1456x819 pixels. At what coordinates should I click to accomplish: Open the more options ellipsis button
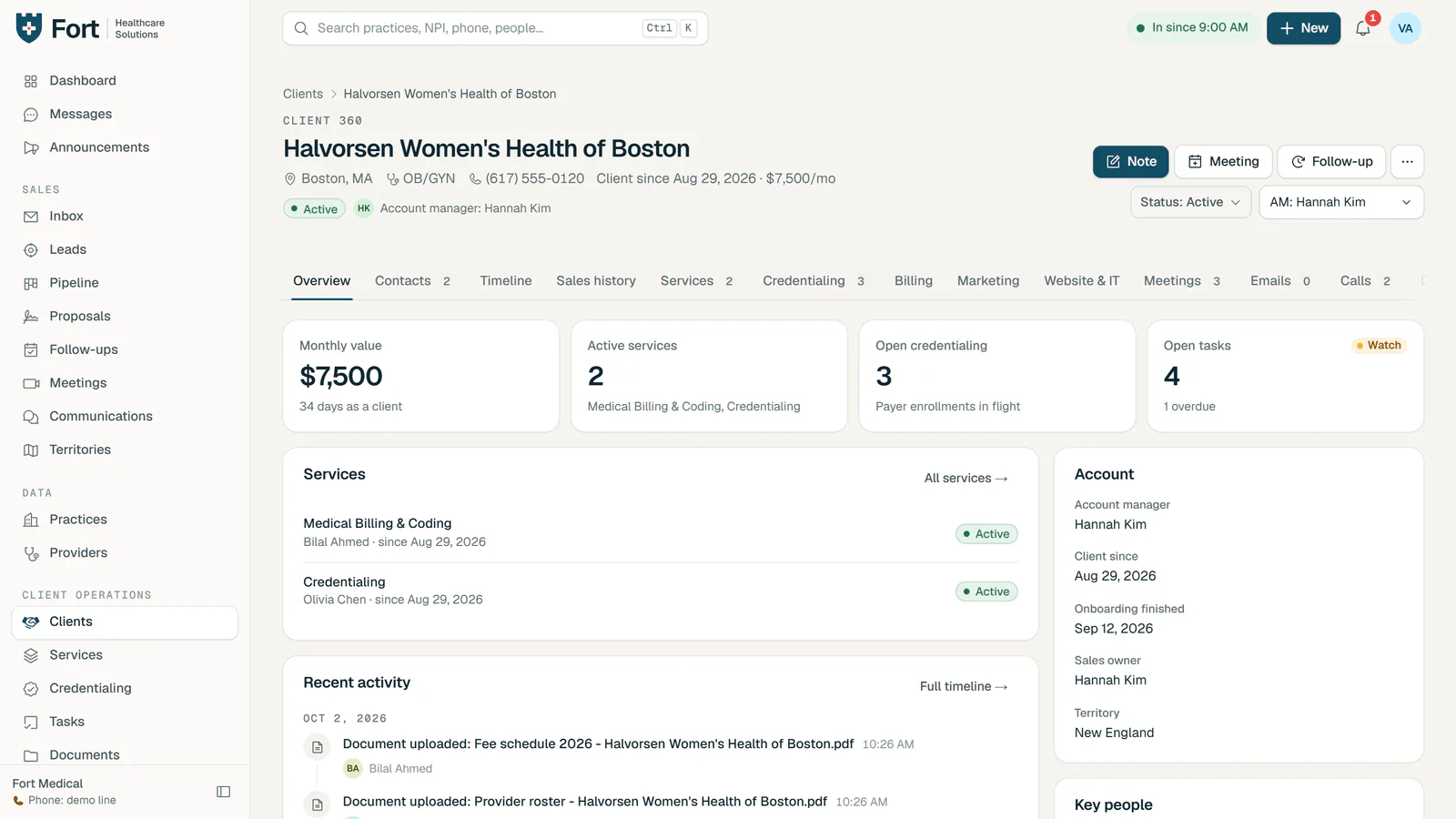1407,162
